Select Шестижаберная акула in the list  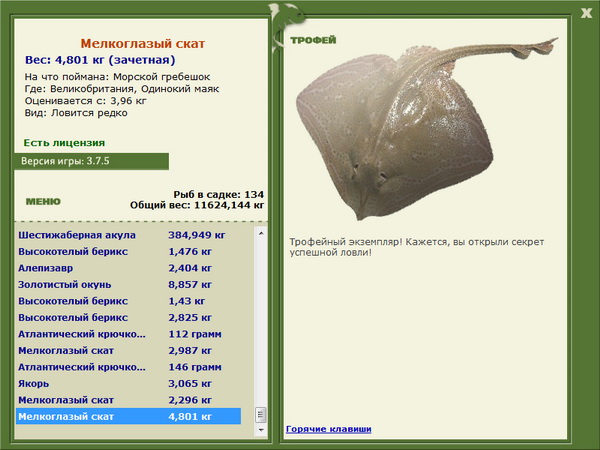click(129, 235)
